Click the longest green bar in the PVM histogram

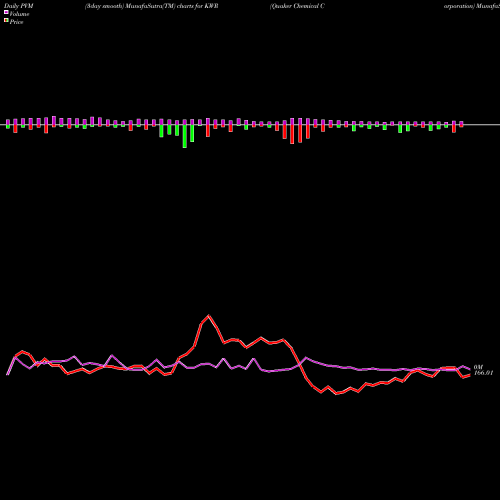[185, 136]
